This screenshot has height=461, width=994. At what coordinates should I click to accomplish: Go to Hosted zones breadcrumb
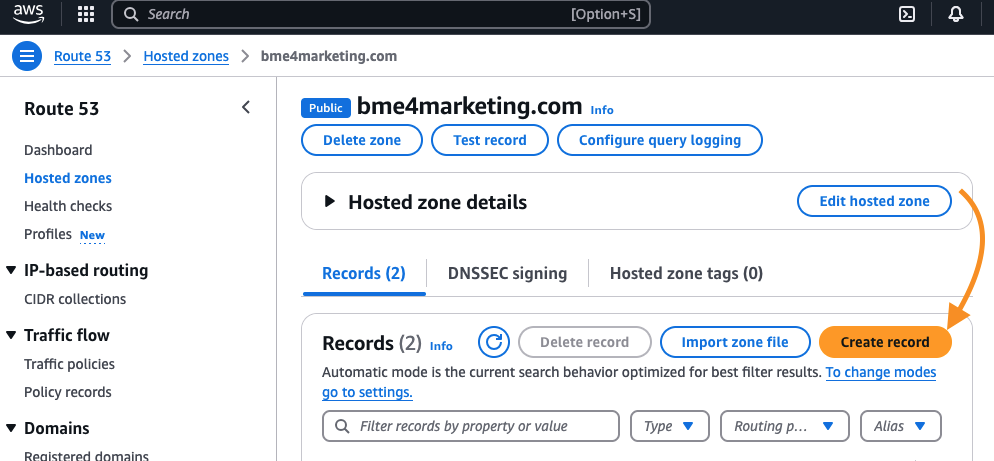point(186,56)
